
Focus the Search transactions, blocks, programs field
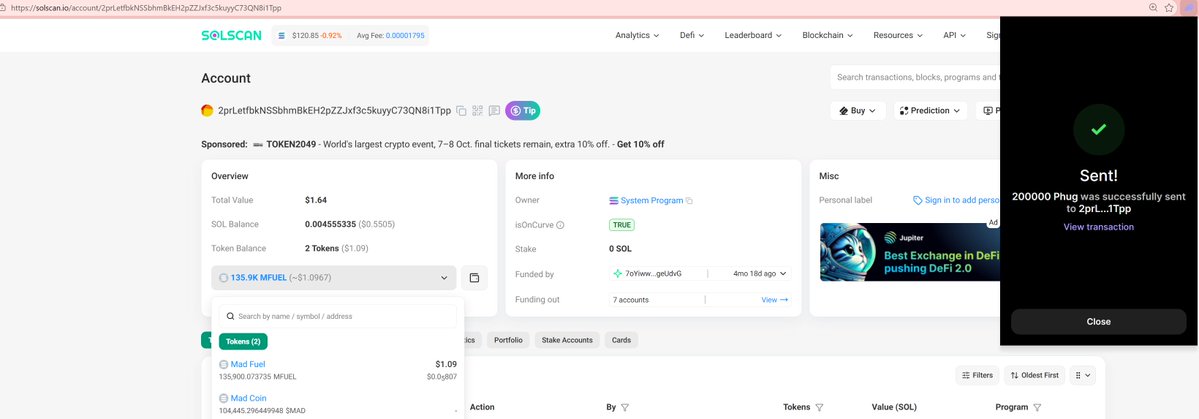pos(915,77)
